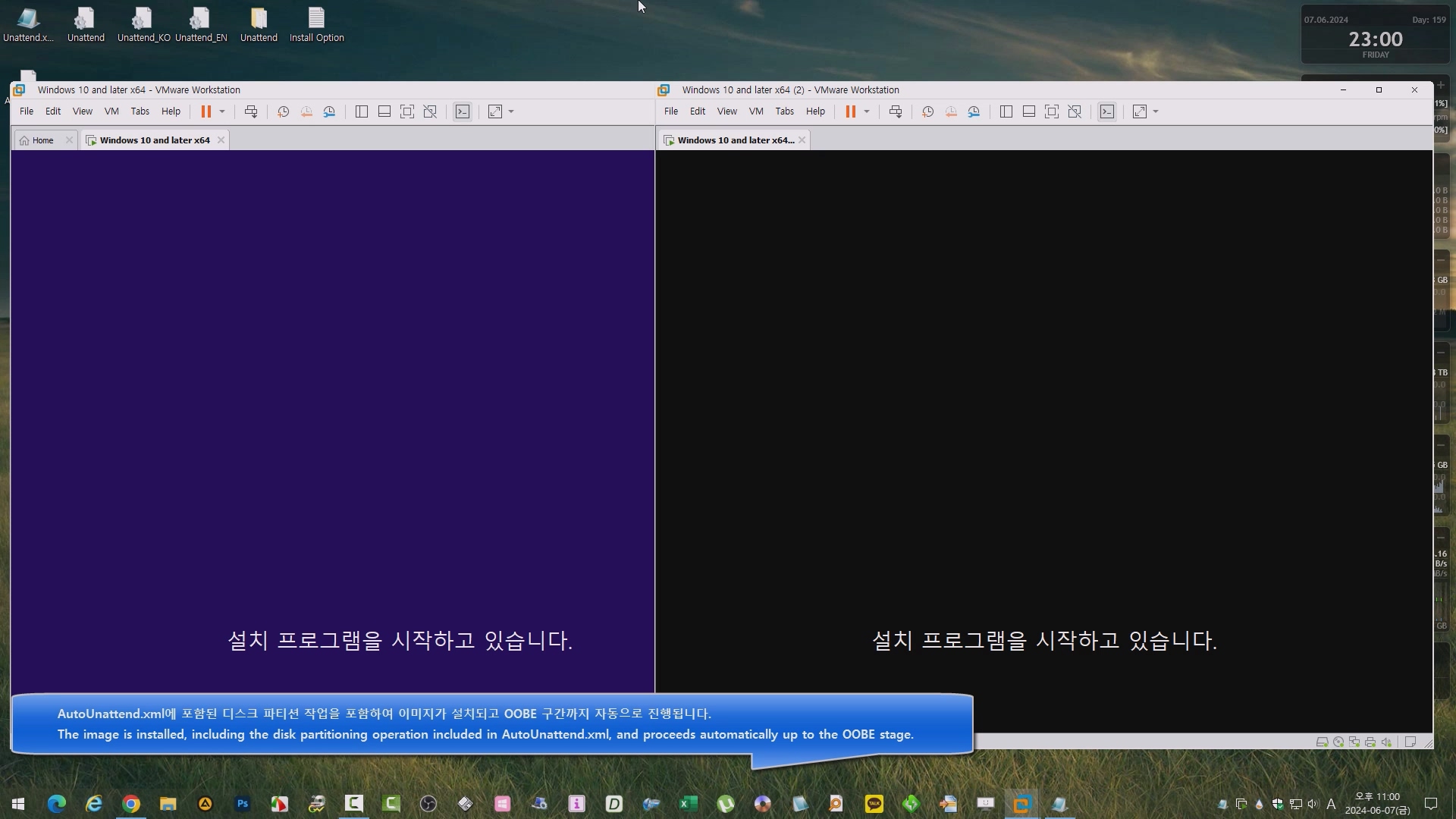Toggle the library sidebar in the left window
Viewport: 1456px width, 819px height.
362,111
